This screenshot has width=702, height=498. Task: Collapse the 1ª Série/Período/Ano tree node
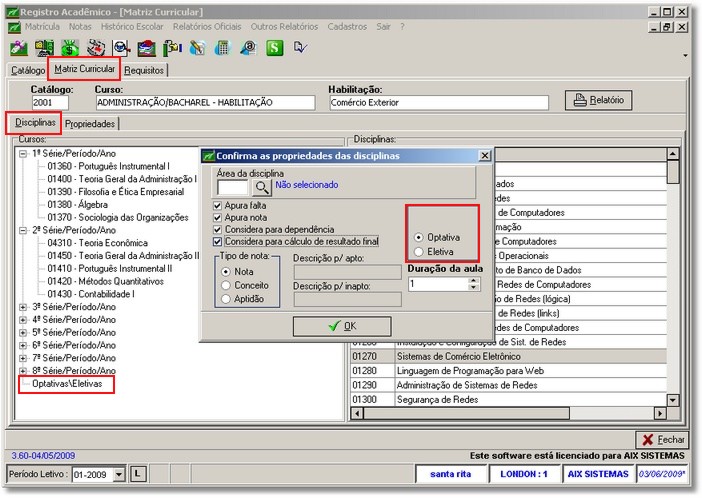tap(23, 153)
